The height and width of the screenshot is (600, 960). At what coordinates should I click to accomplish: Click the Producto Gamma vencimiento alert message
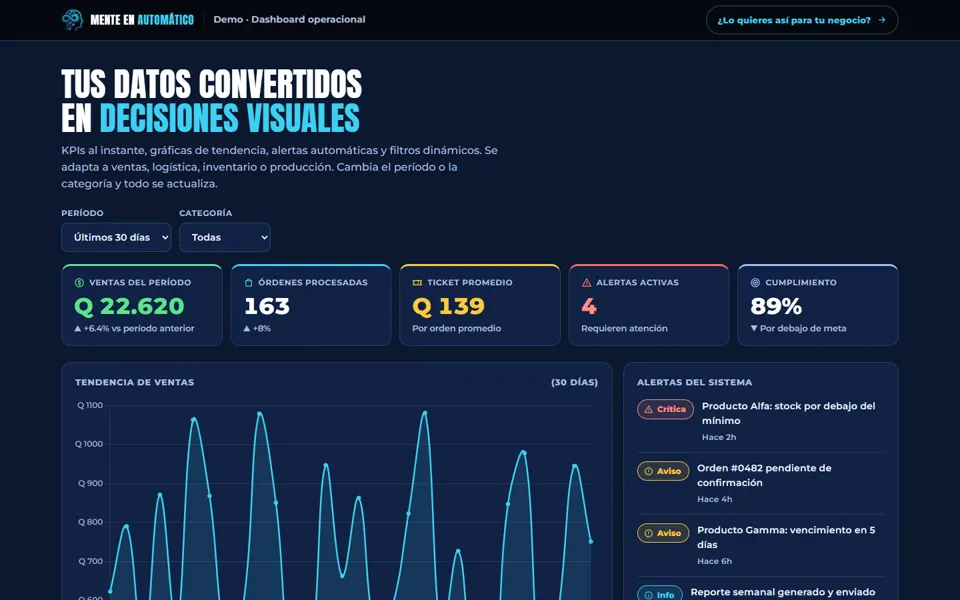tap(786, 537)
